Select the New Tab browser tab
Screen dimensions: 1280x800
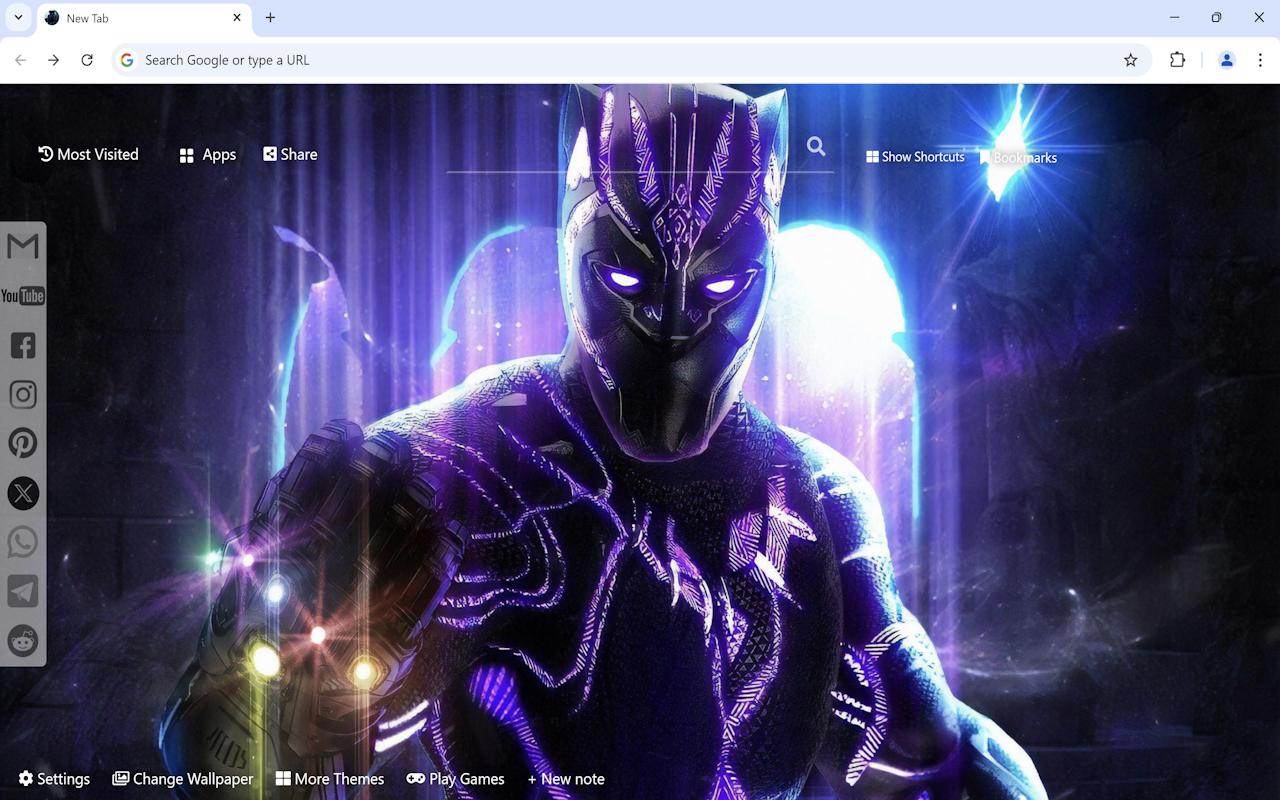(144, 18)
